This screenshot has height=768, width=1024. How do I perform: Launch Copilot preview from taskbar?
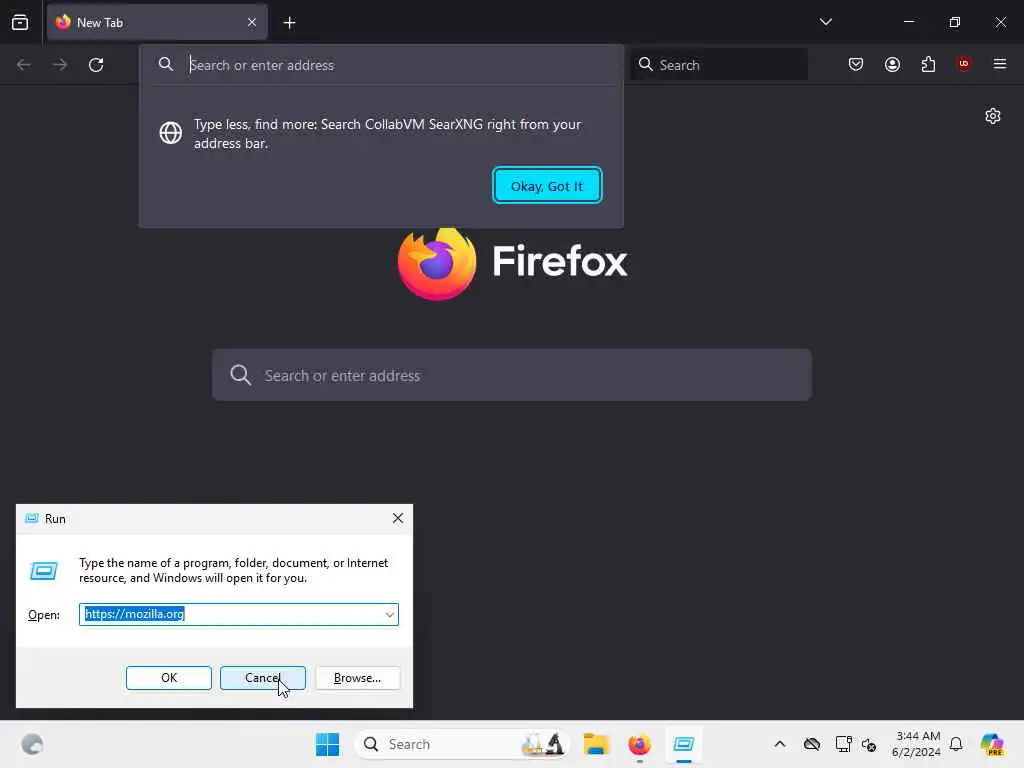992,744
